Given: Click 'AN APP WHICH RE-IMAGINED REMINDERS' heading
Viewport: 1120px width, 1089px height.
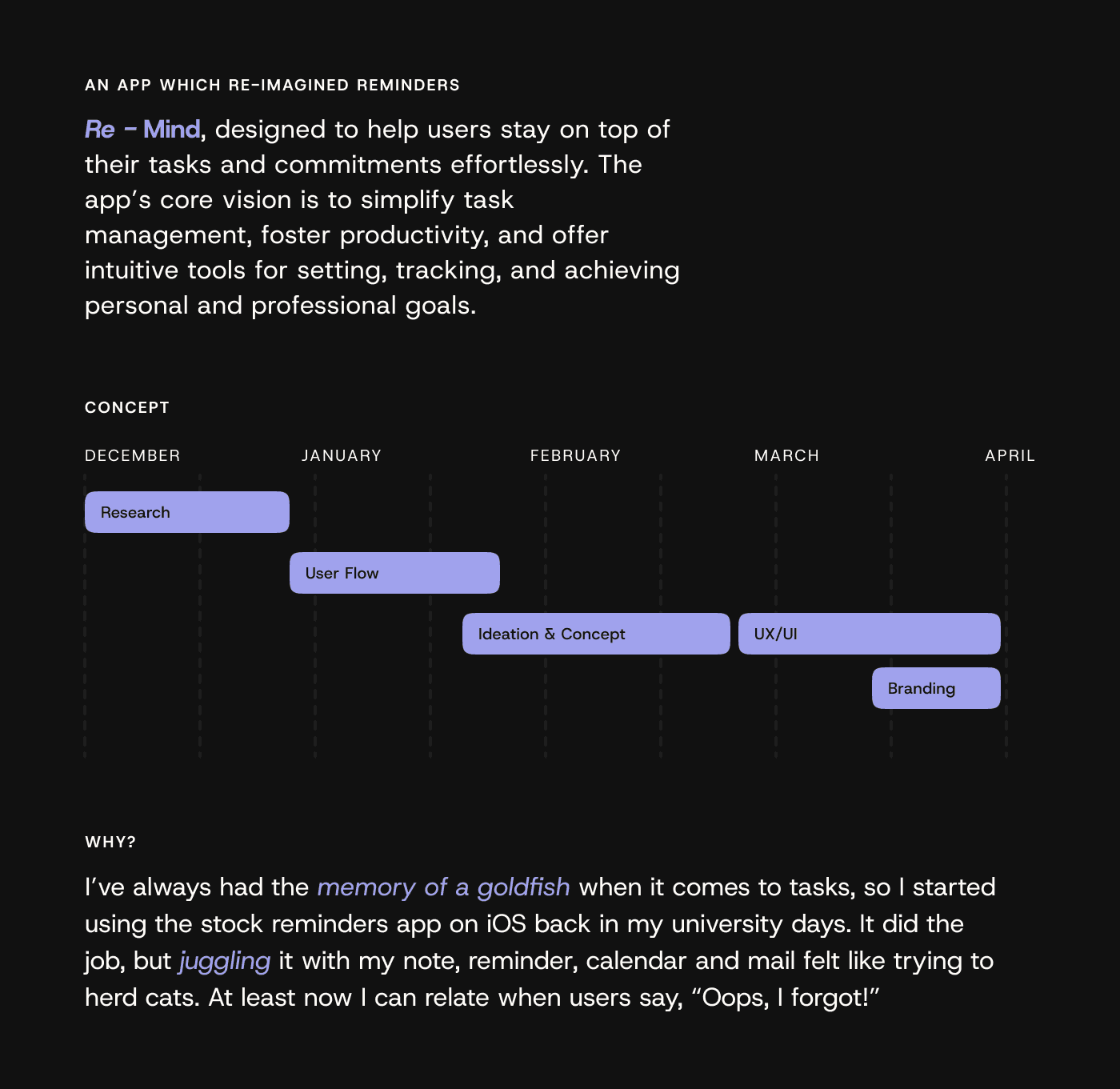Looking at the screenshot, I should (272, 85).
